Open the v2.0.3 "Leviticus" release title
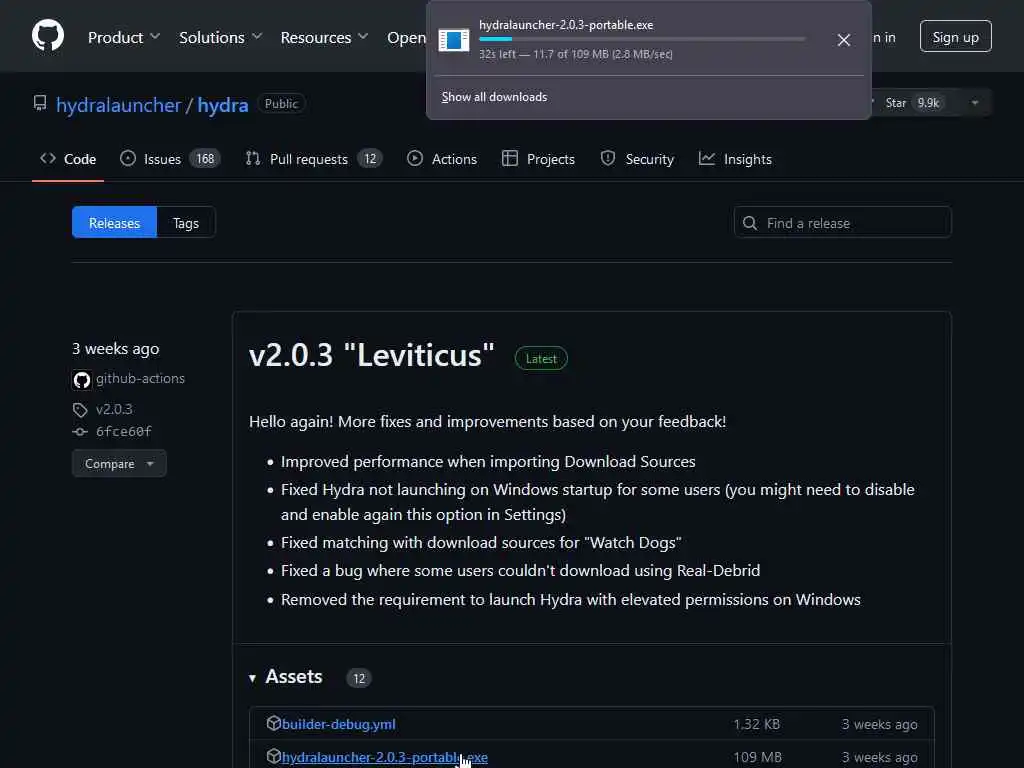Screen dimensions: 1024x768 point(372,355)
